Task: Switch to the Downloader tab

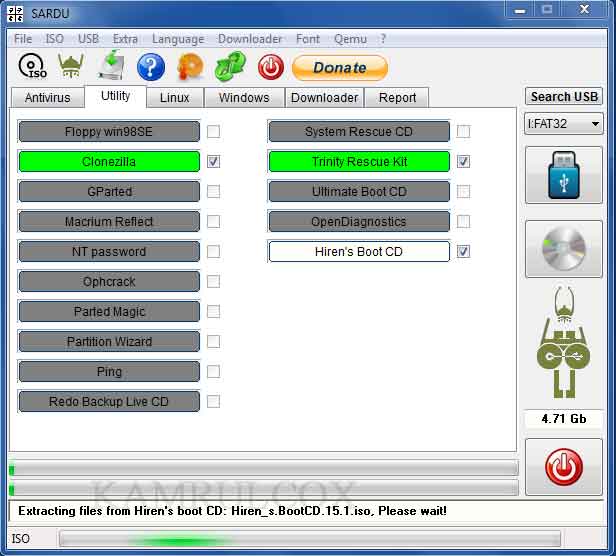Action: [x=324, y=97]
